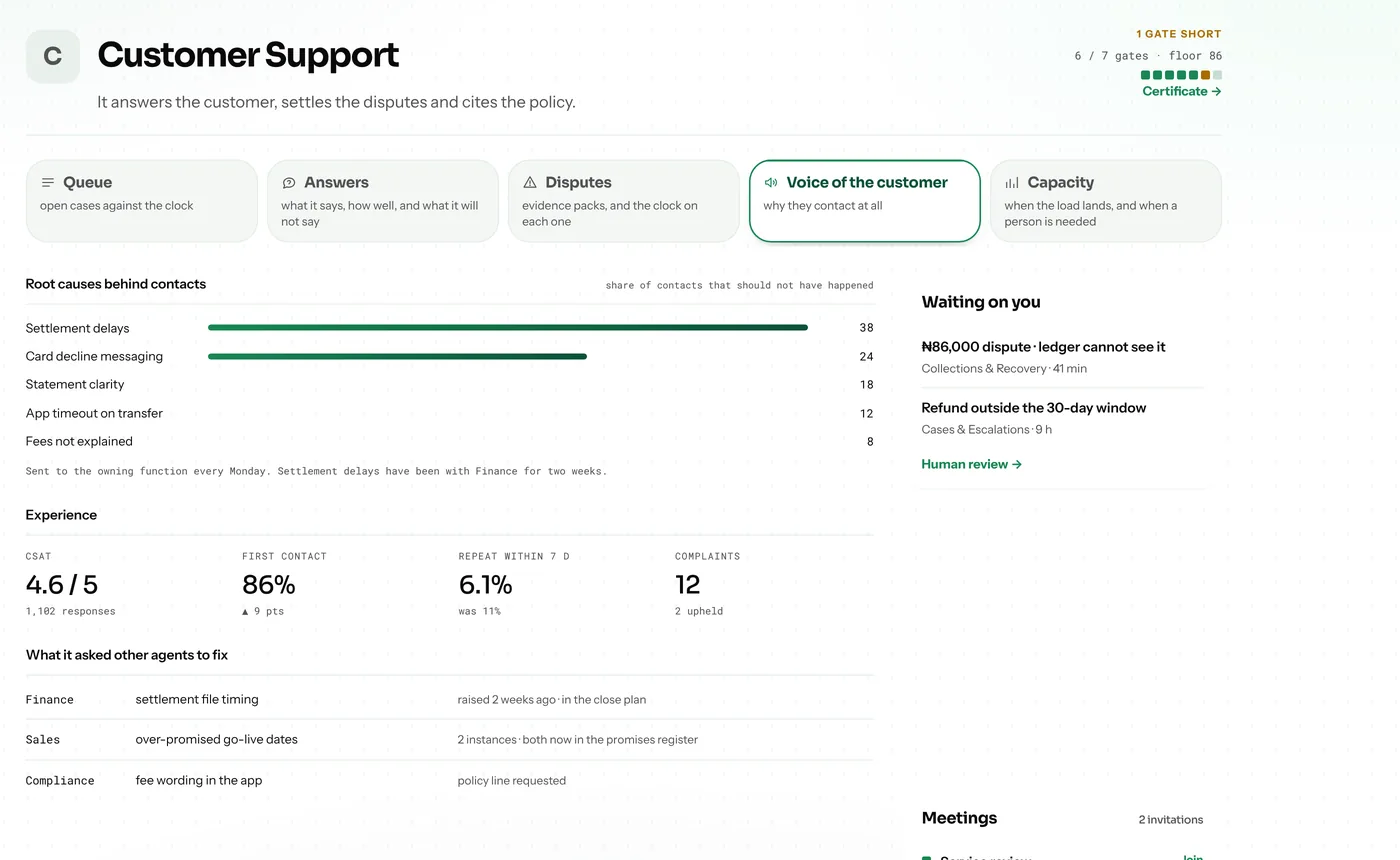Image resolution: width=1400 pixels, height=860 pixels.
Task: Click the gate progress squares indicator
Action: (x=1181, y=75)
